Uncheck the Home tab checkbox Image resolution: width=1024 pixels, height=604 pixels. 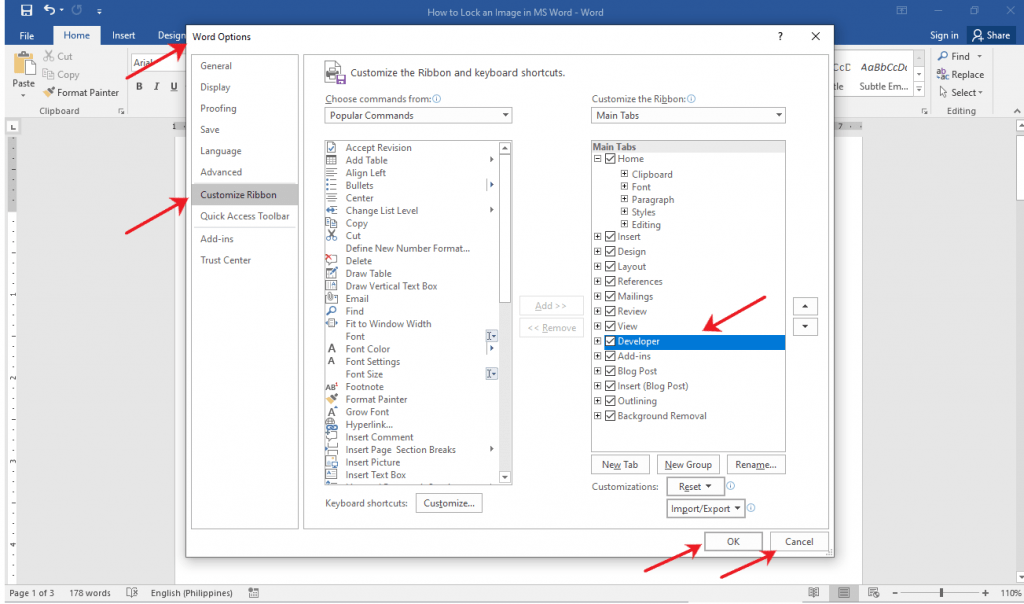[611, 159]
